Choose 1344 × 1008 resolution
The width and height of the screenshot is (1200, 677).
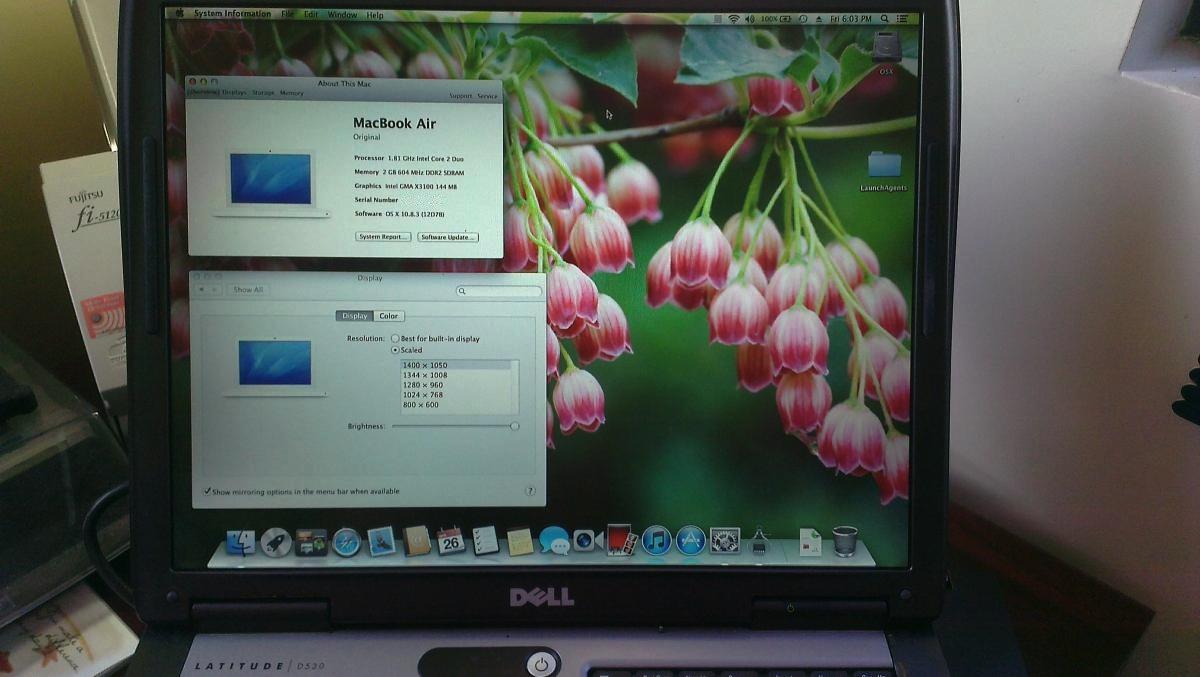click(456, 375)
